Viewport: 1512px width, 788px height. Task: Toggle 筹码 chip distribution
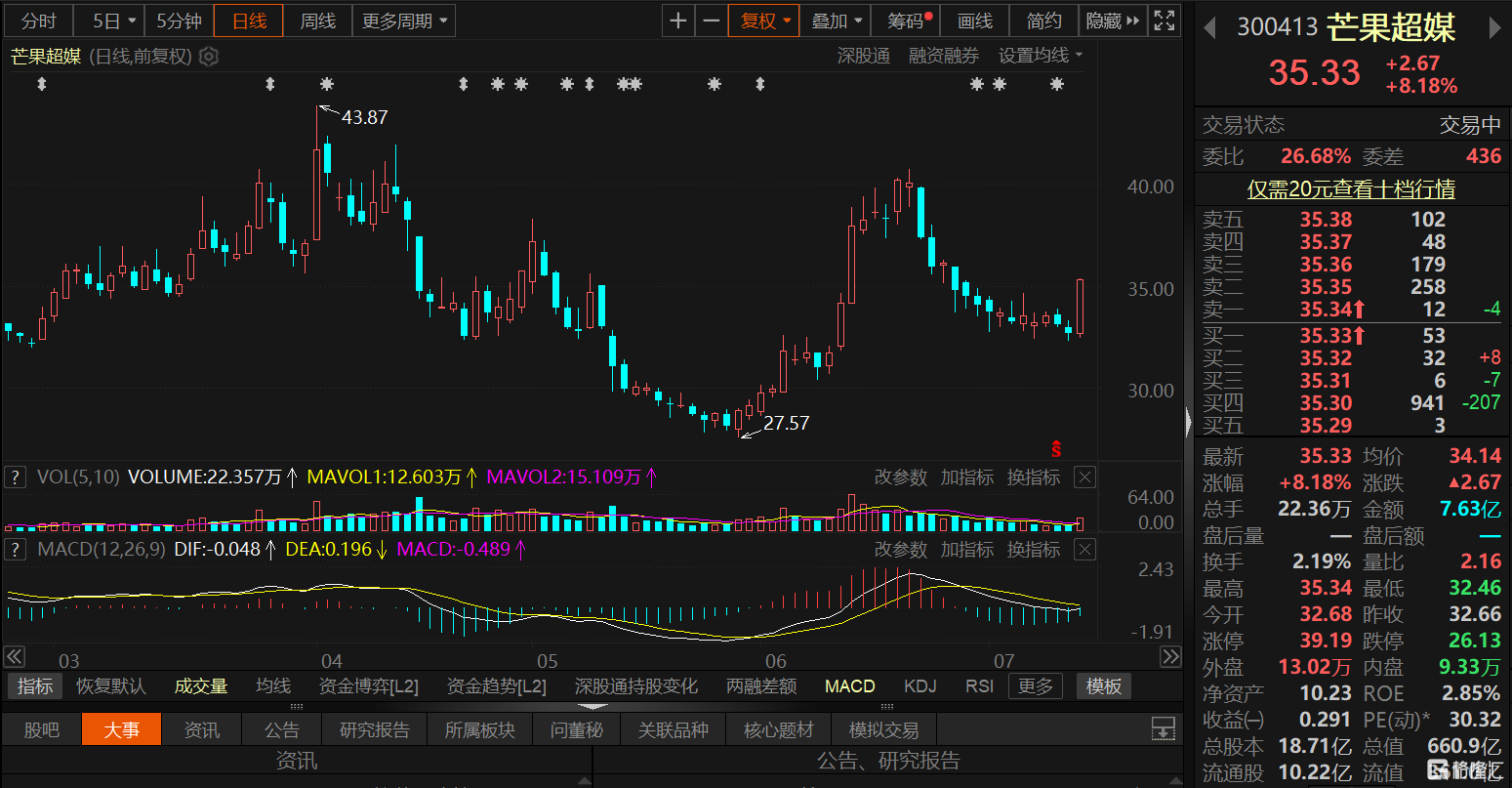905,21
